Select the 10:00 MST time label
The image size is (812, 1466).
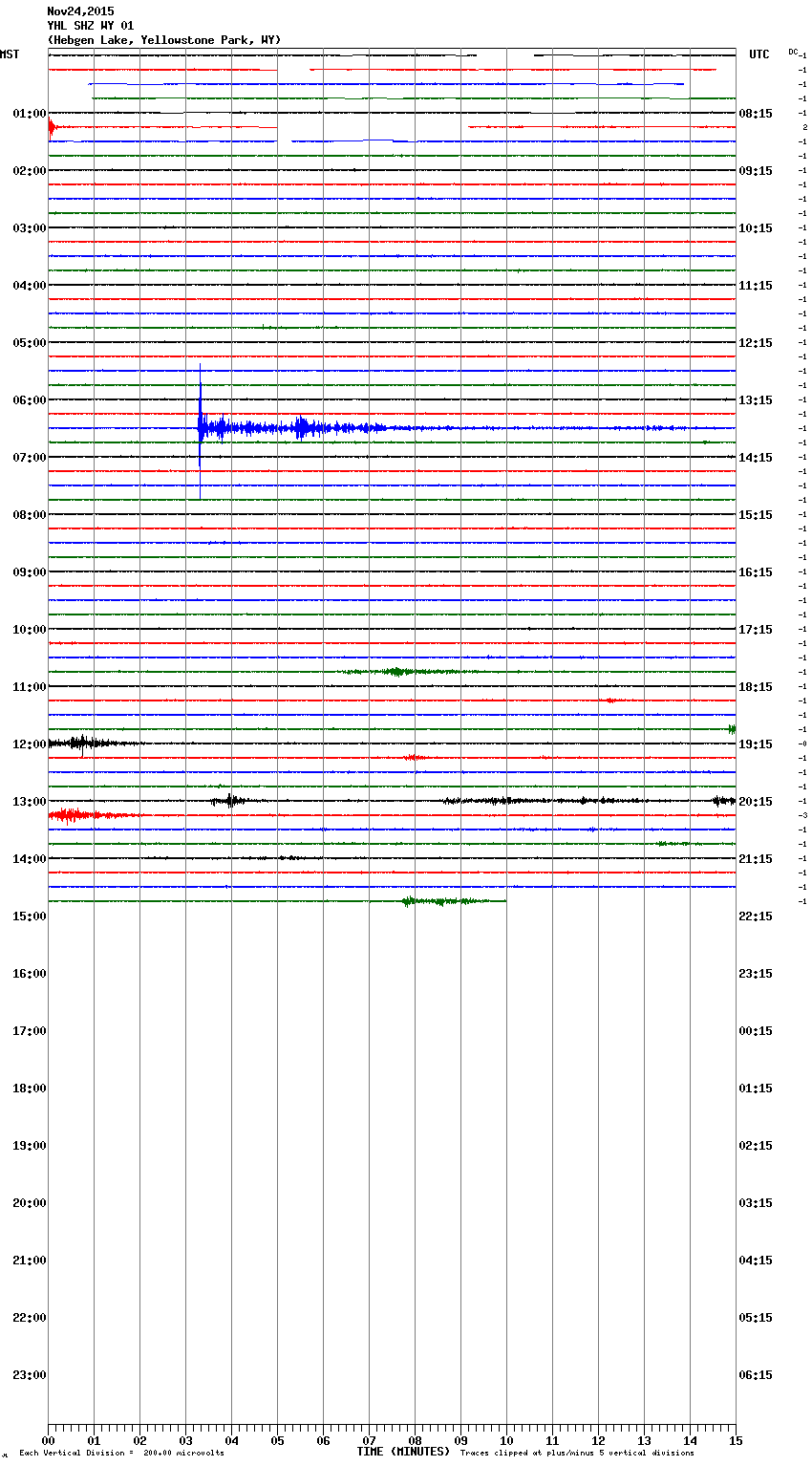pyautogui.click(x=30, y=630)
